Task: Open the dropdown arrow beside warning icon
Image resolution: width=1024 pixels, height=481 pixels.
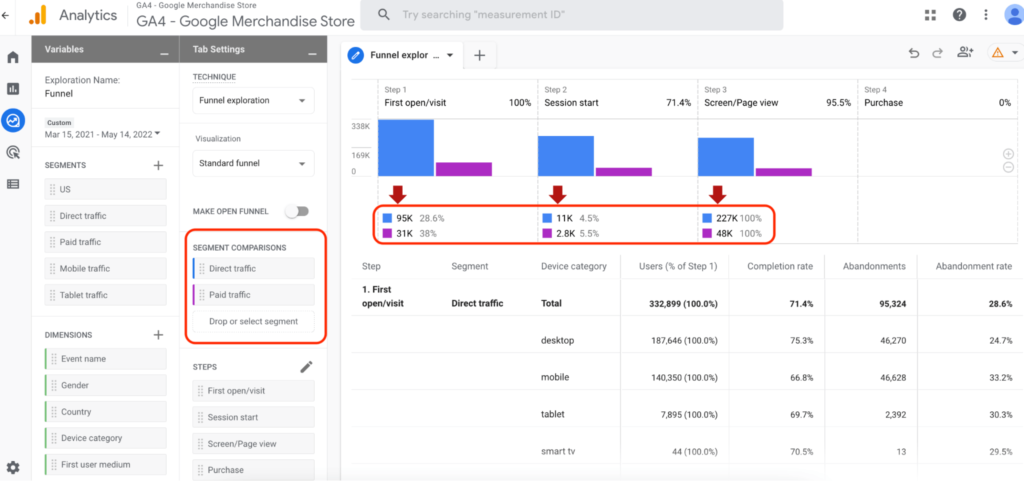Action: 1014,54
